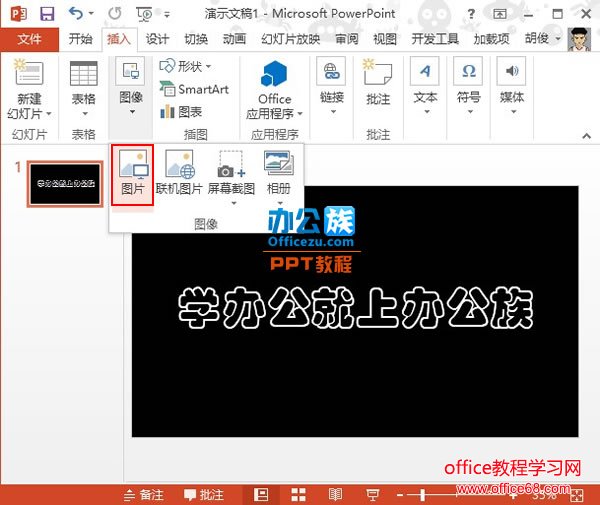
Task: Open the 加载项 tab
Action: click(491, 39)
